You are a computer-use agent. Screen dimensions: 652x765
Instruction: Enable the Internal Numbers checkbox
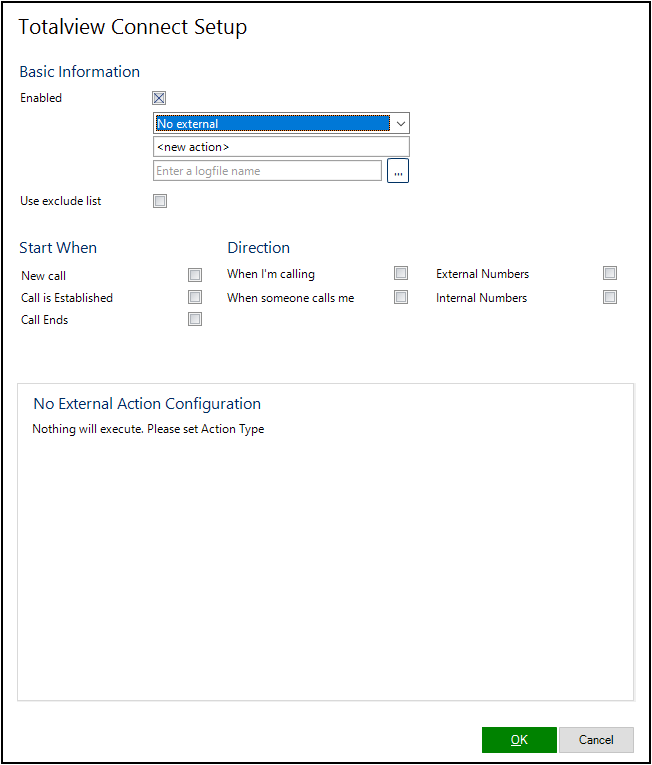pyautogui.click(x=610, y=297)
